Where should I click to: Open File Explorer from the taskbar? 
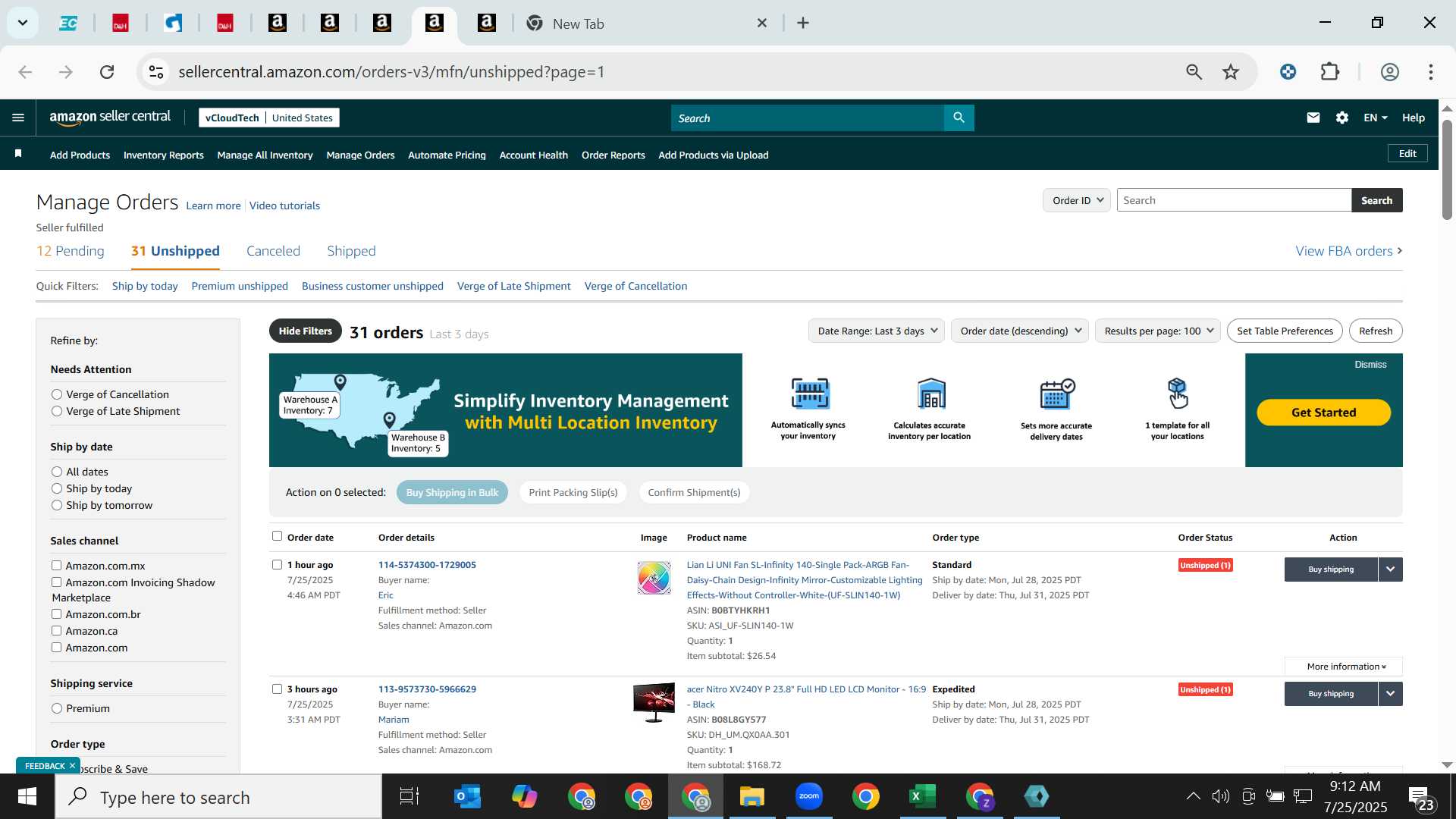pyautogui.click(x=752, y=797)
